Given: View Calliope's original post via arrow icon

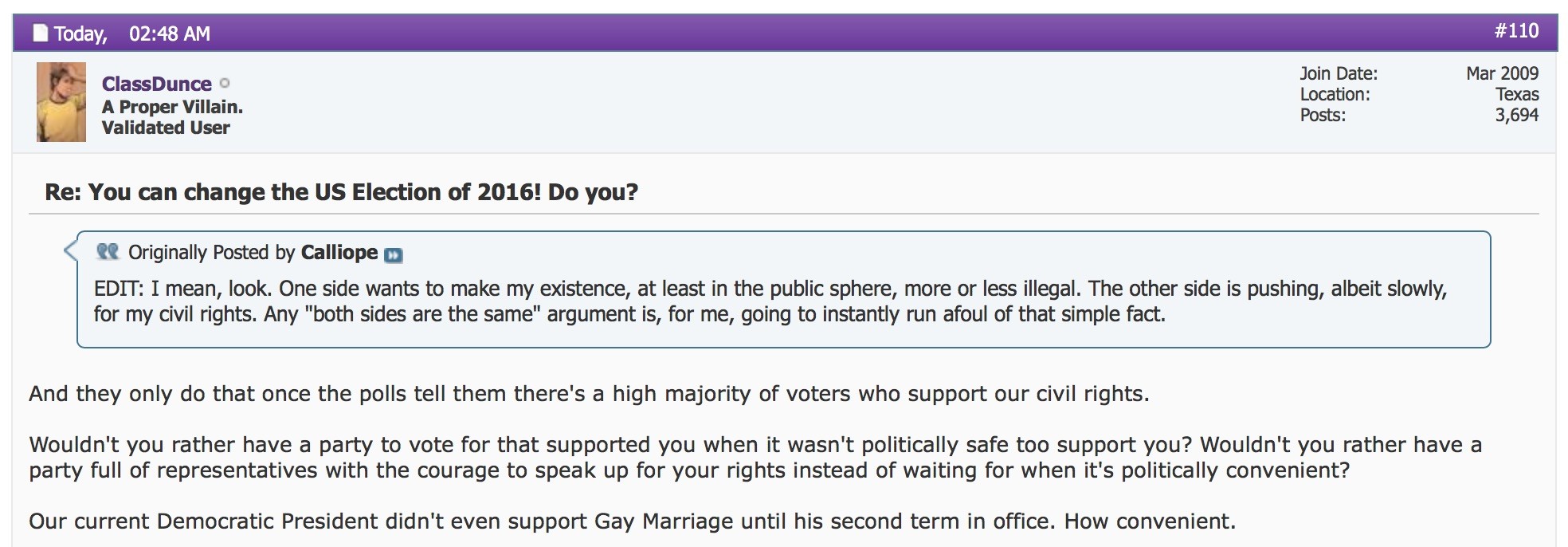Looking at the screenshot, I should click(394, 255).
